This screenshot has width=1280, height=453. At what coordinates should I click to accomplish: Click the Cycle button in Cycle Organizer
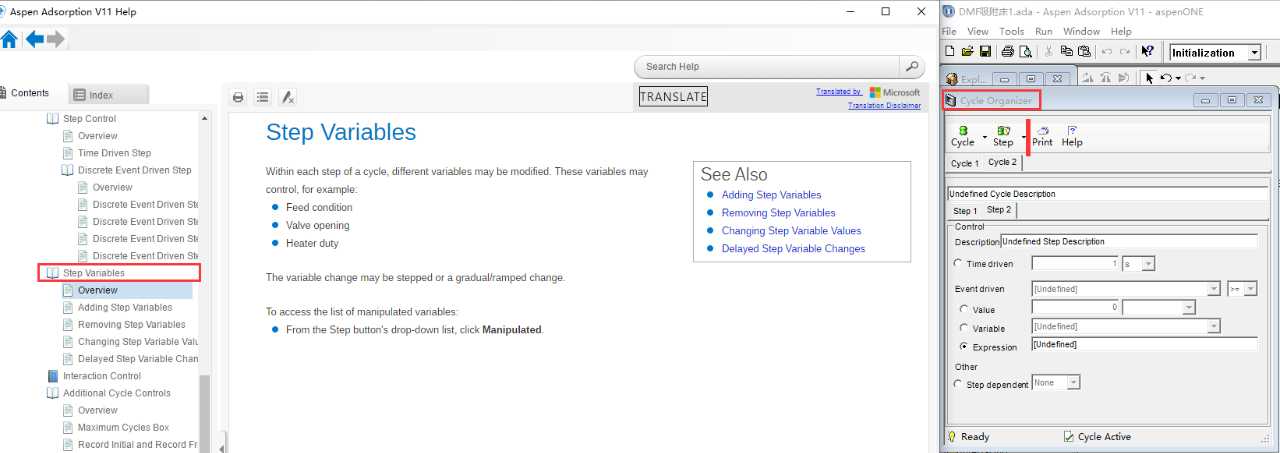coord(962,136)
